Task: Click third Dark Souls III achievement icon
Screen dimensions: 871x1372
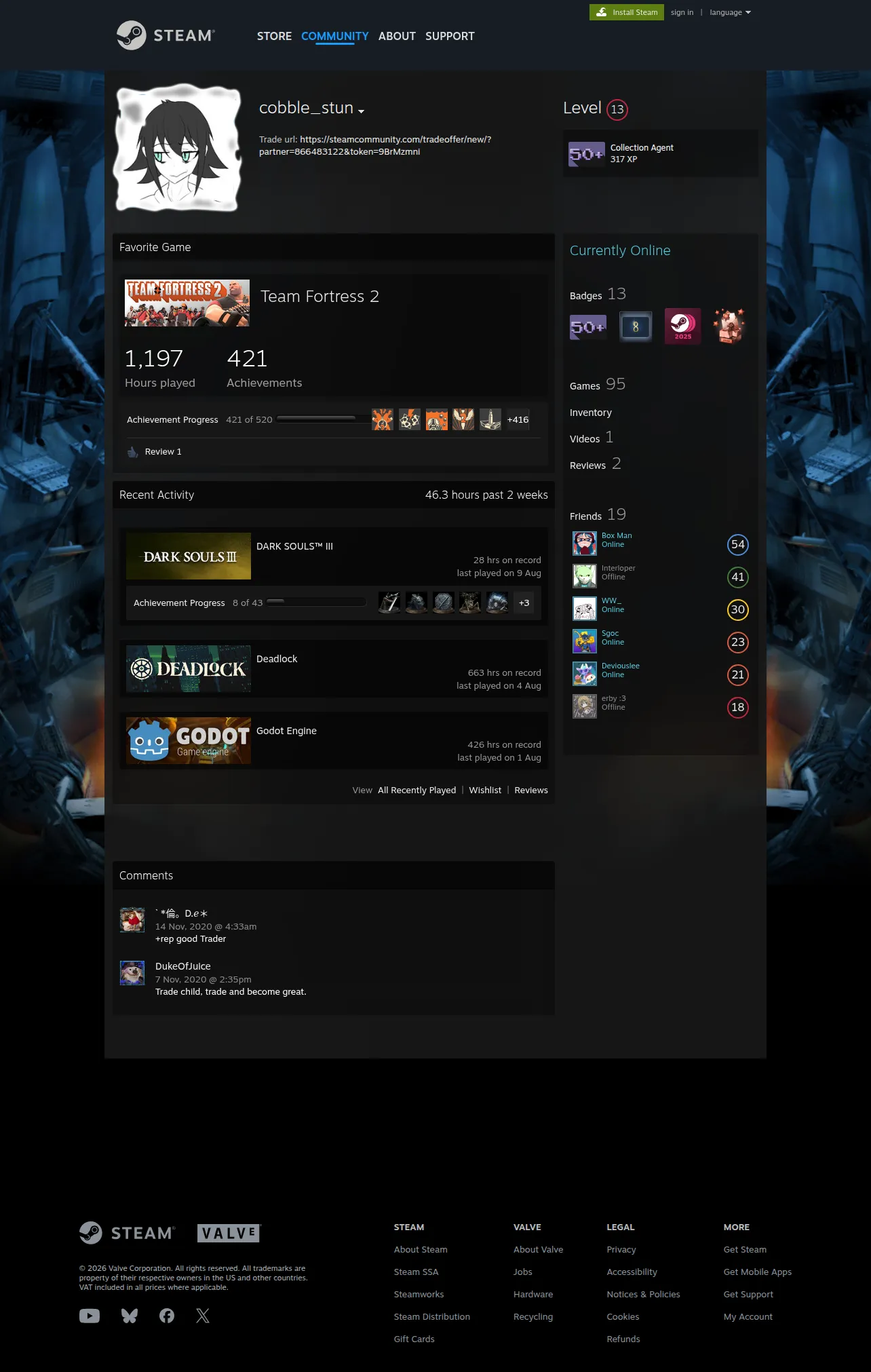Action: 444,603
